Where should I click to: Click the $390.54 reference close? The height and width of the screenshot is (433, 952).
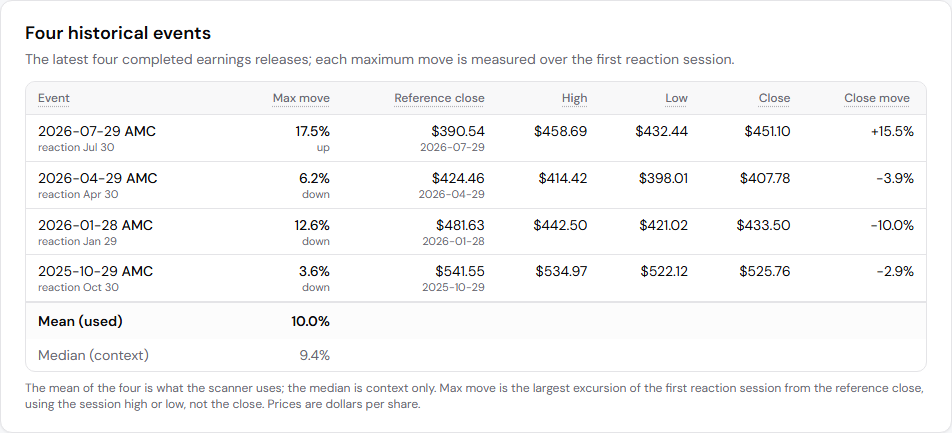coord(458,131)
